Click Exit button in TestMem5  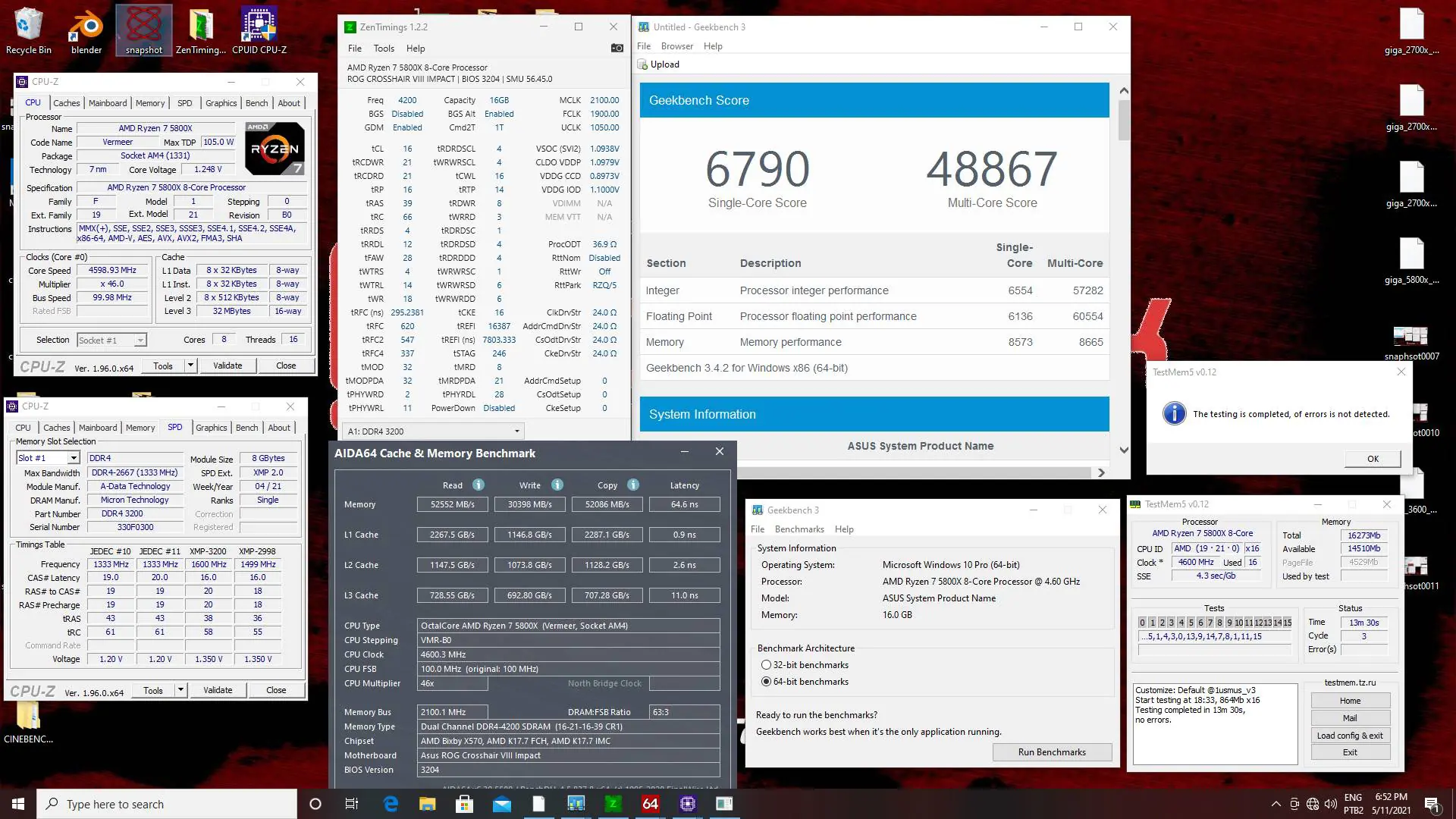pos(1350,752)
